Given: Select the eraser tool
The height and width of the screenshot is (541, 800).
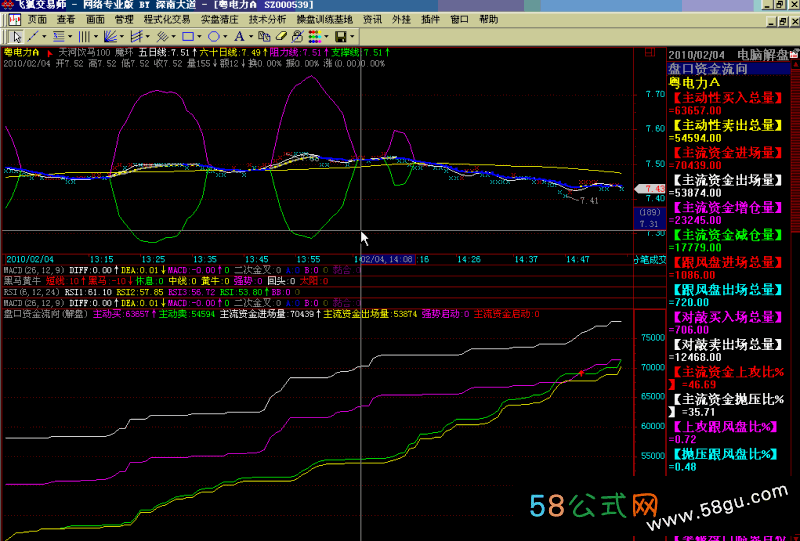Looking at the screenshot, I should tap(281, 37).
